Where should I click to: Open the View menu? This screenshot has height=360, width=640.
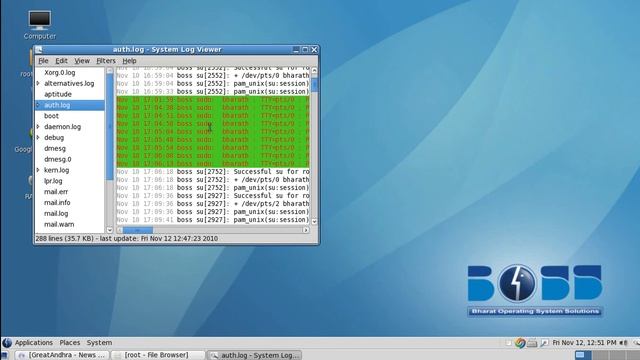[82, 61]
